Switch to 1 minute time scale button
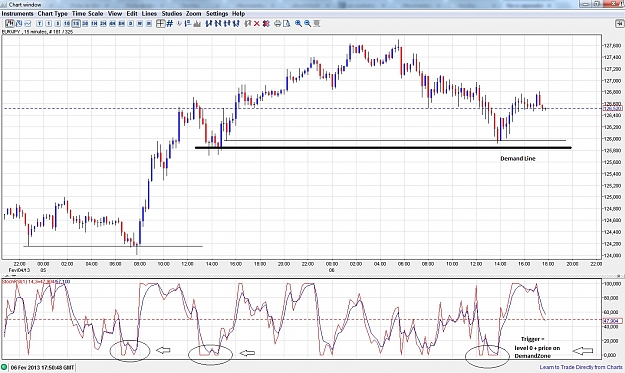Image resolution: width=625 pixels, height=373 pixels. click(49, 24)
